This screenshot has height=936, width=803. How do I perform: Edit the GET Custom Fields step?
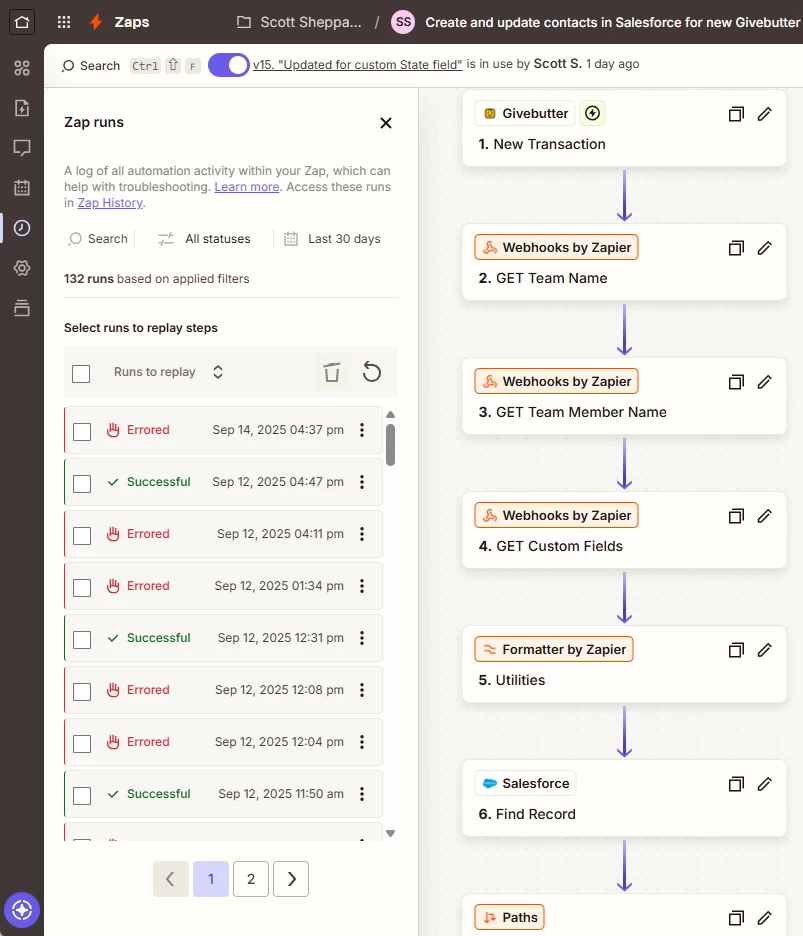[x=765, y=516]
